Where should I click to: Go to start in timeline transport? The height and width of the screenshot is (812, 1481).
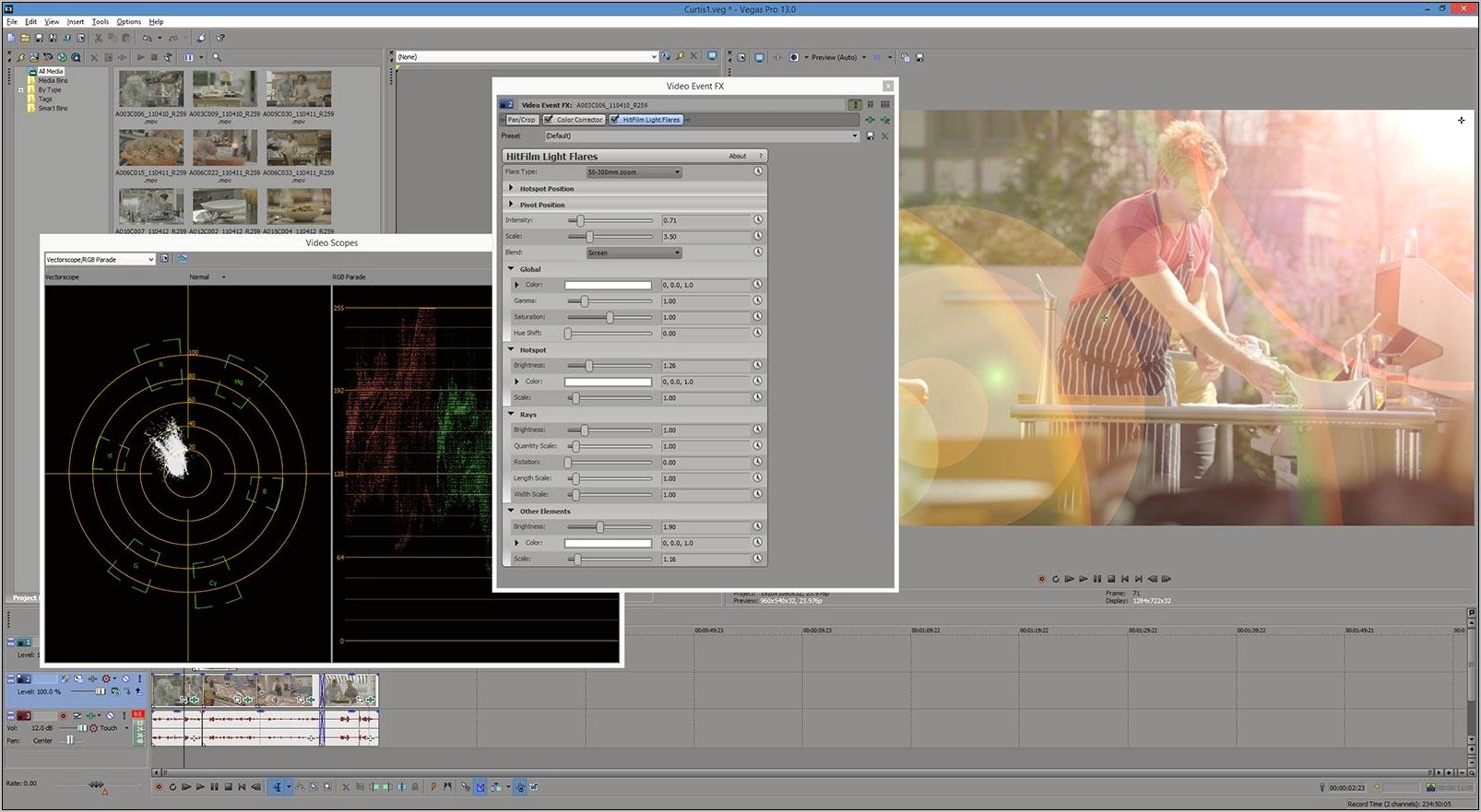(242, 787)
